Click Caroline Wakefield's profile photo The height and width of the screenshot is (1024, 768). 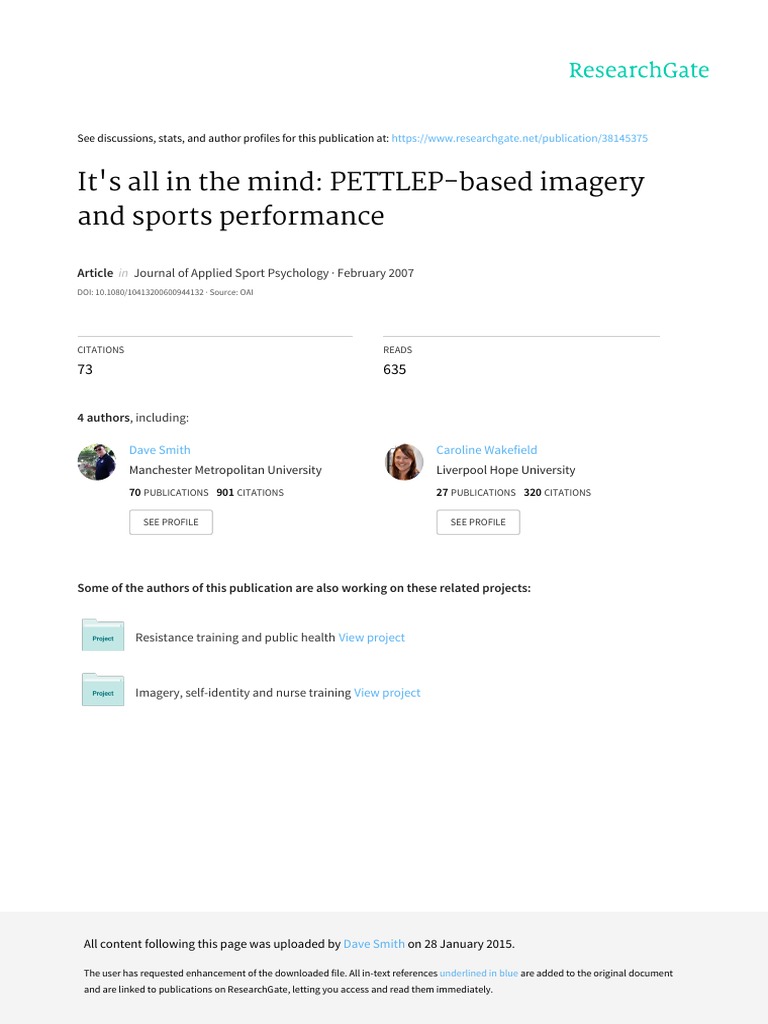(404, 462)
